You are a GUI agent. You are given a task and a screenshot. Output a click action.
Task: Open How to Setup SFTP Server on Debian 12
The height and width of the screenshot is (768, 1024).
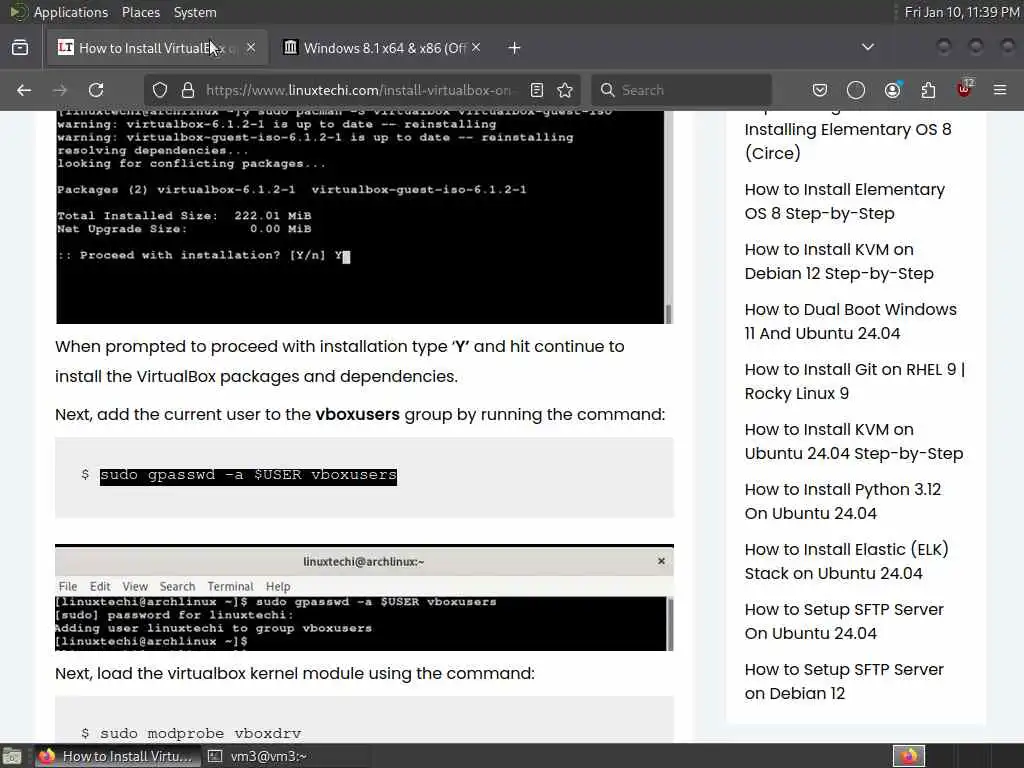pos(844,681)
